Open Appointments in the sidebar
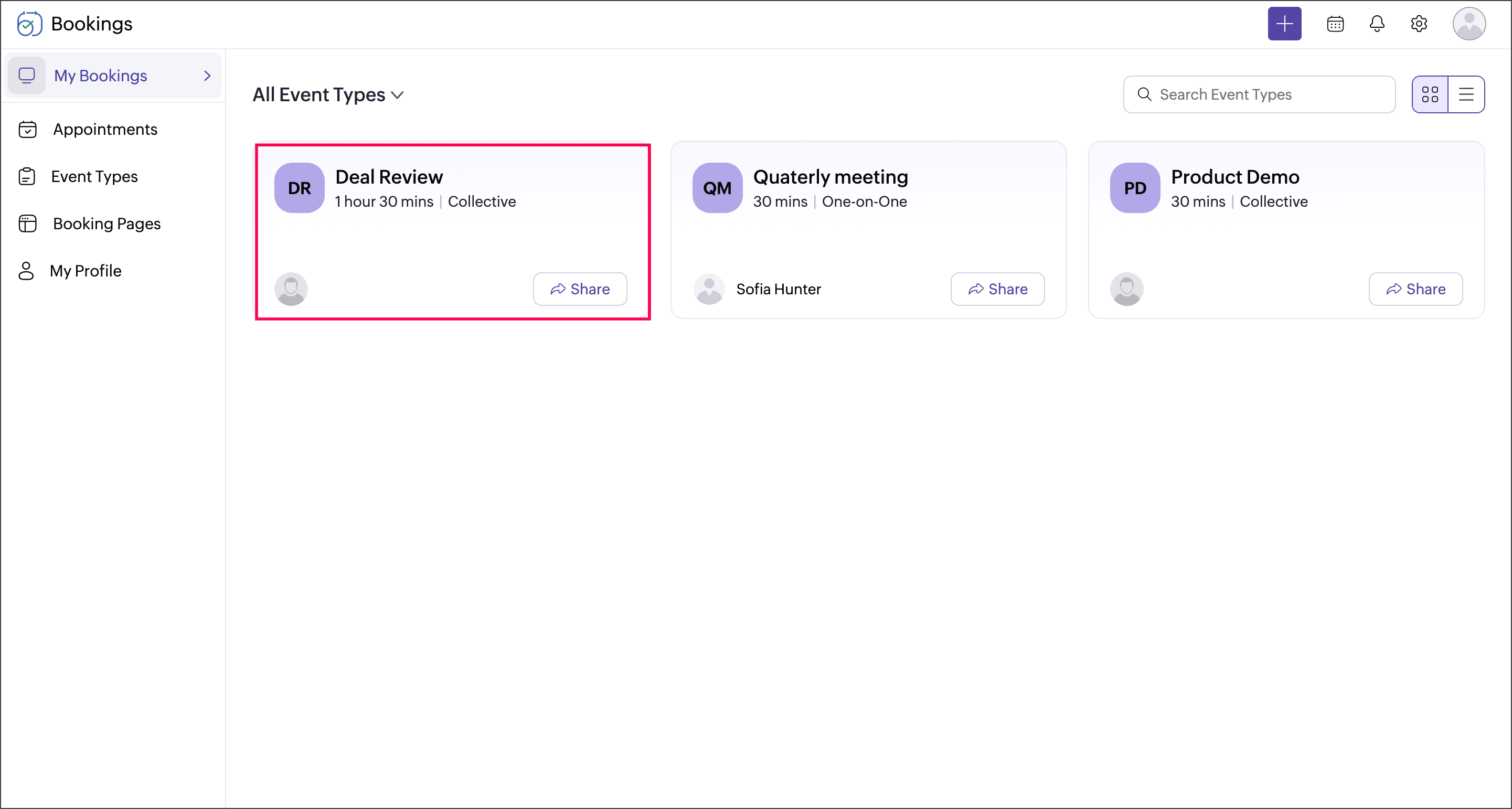Image resolution: width=1512 pixels, height=809 pixels. point(104,129)
